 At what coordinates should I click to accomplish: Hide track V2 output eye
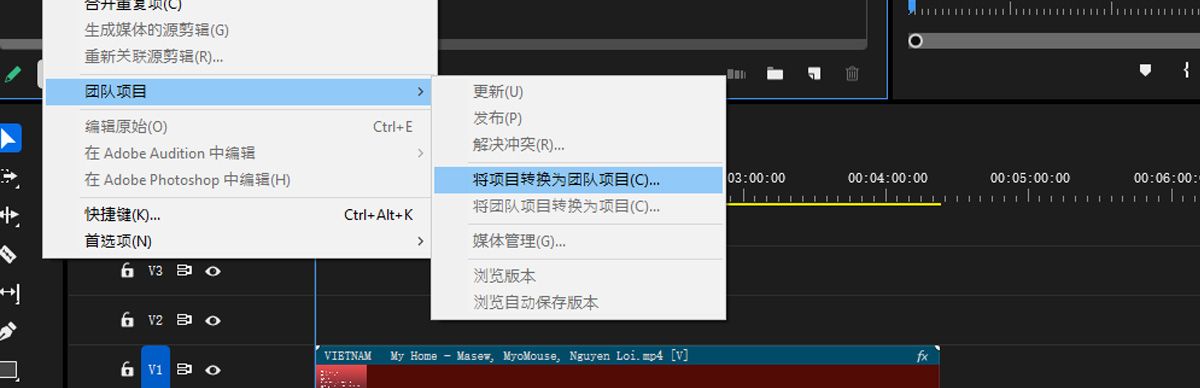[x=212, y=320]
